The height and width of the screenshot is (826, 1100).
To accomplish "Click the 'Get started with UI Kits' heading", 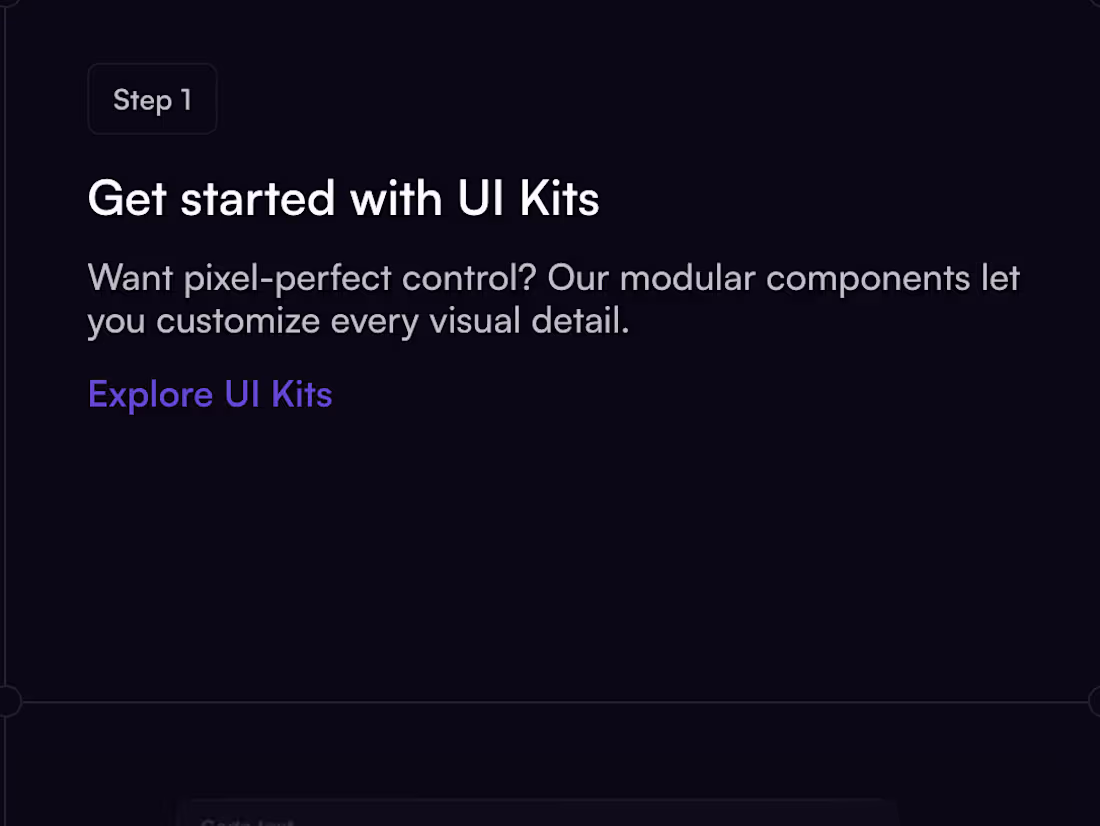I will pos(343,198).
